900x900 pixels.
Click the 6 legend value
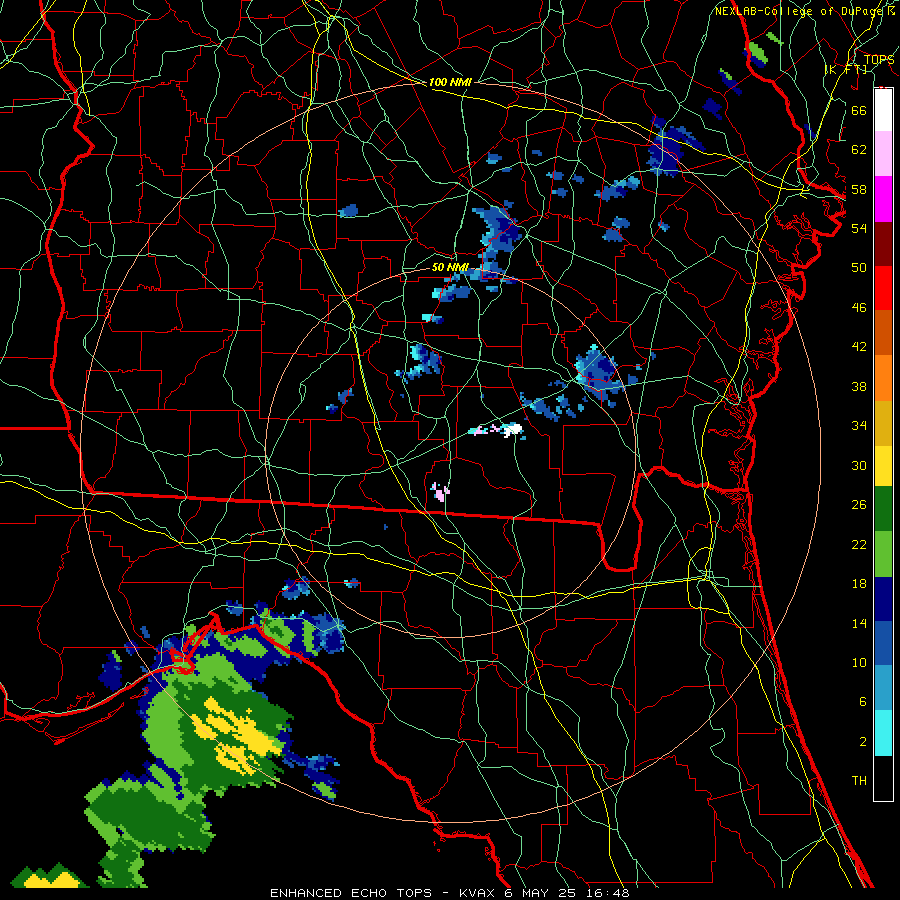point(862,702)
